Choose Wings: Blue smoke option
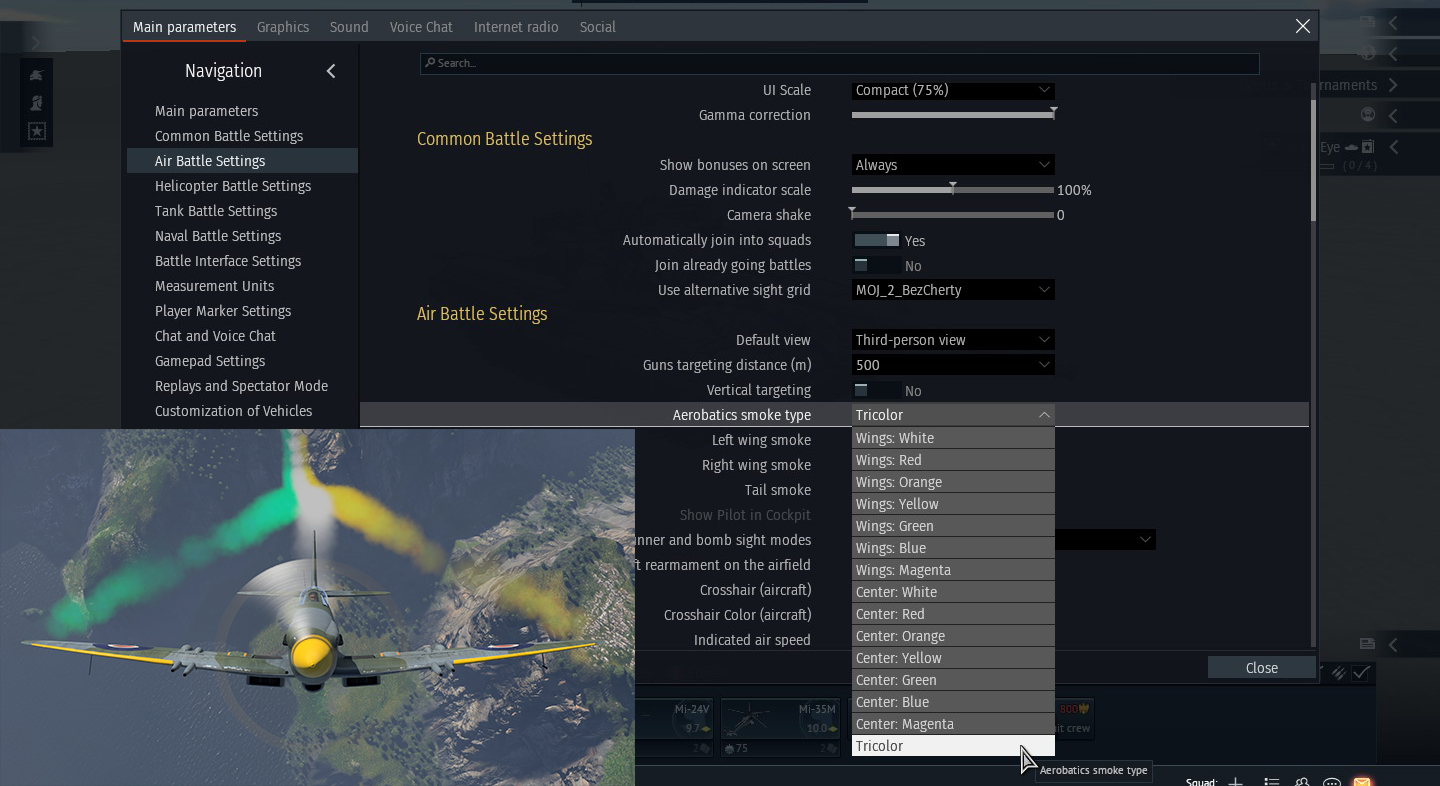1440x786 pixels. [x=953, y=548]
